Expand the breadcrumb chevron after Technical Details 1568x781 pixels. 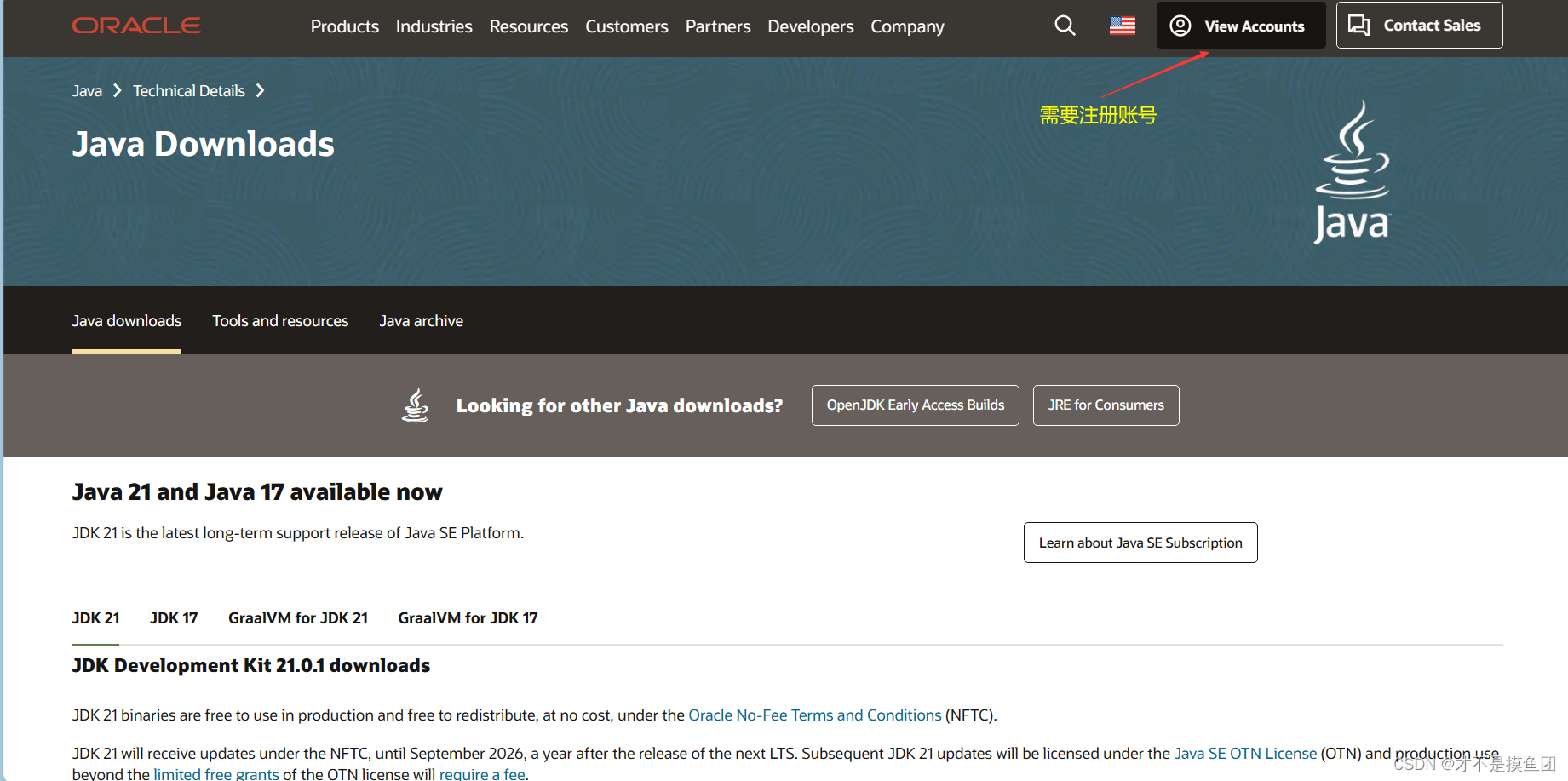tap(261, 90)
